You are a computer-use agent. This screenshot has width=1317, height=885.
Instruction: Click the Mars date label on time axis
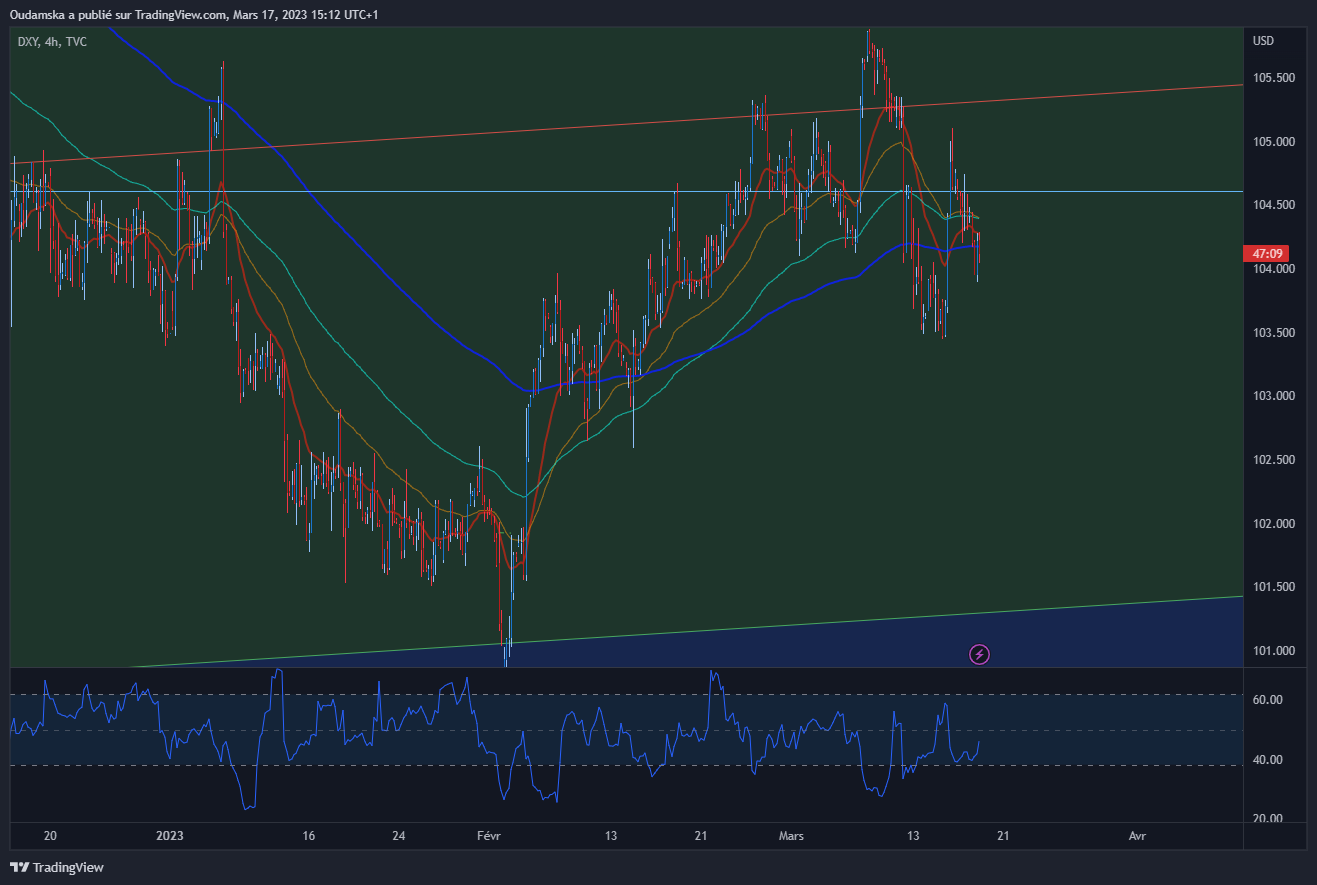point(791,835)
